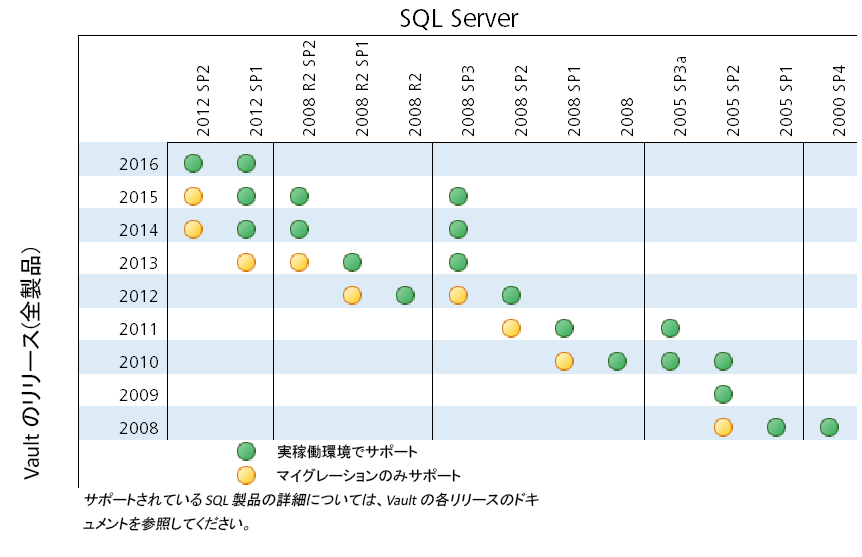Image resolution: width=862 pixels, height=557 pixels.
Task: Click the Vault 2016 row label
Action: click(139, 164)
